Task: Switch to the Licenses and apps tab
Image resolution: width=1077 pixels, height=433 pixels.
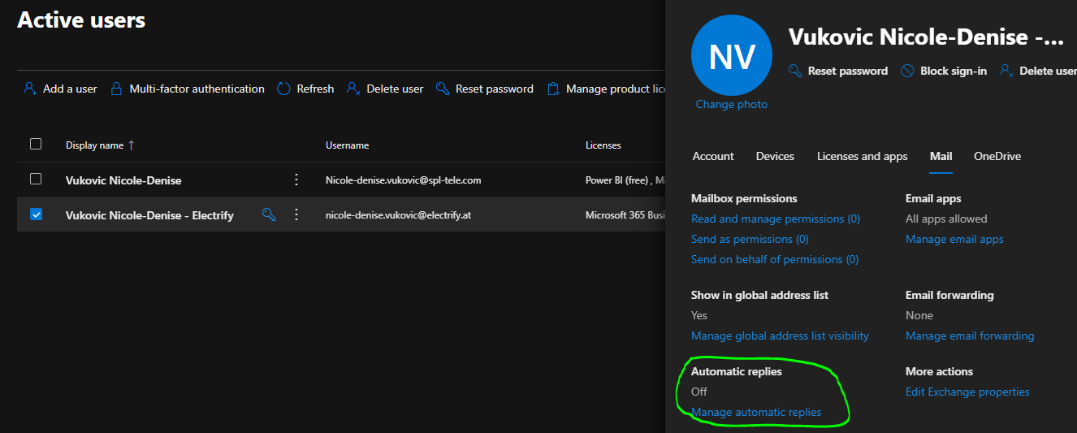Action: click(x=862, y=156)
